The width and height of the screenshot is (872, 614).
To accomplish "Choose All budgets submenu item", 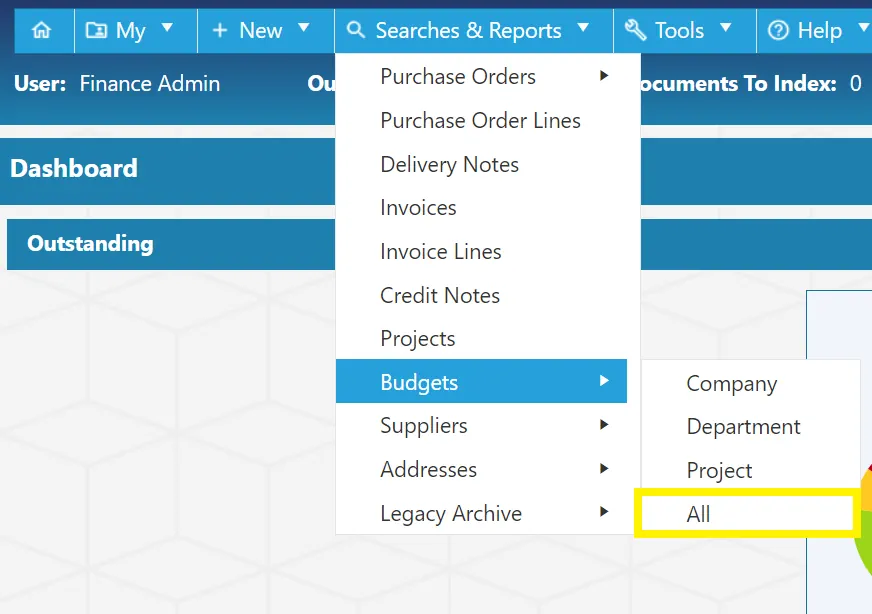I will tap(747, 514).
